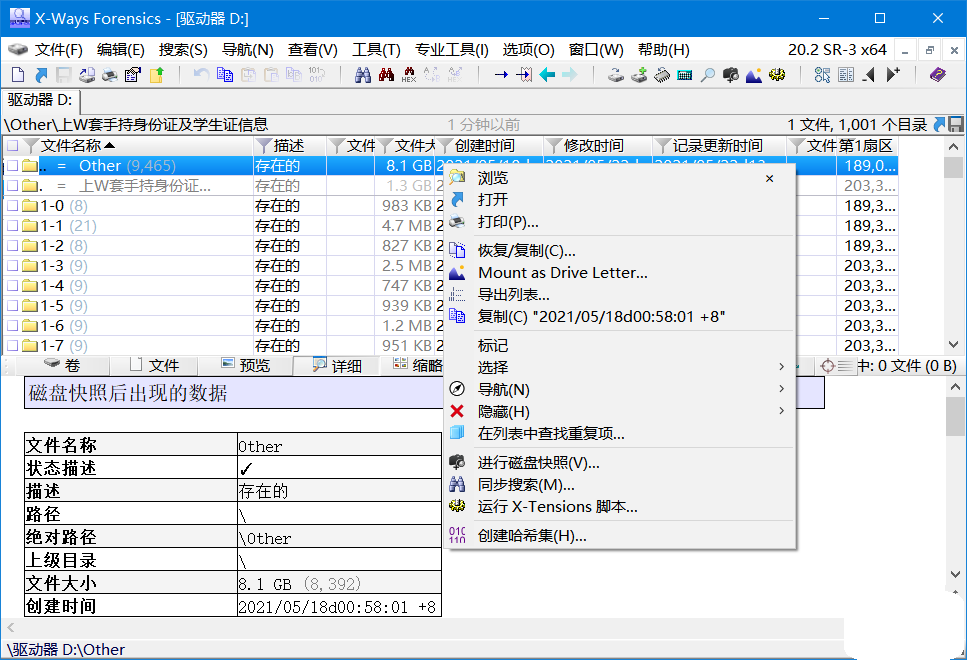Image resolution: width=967 pixels, height=660 pixels.
Task: Click the Copy block toolbar icon
Action: (225, 75)
